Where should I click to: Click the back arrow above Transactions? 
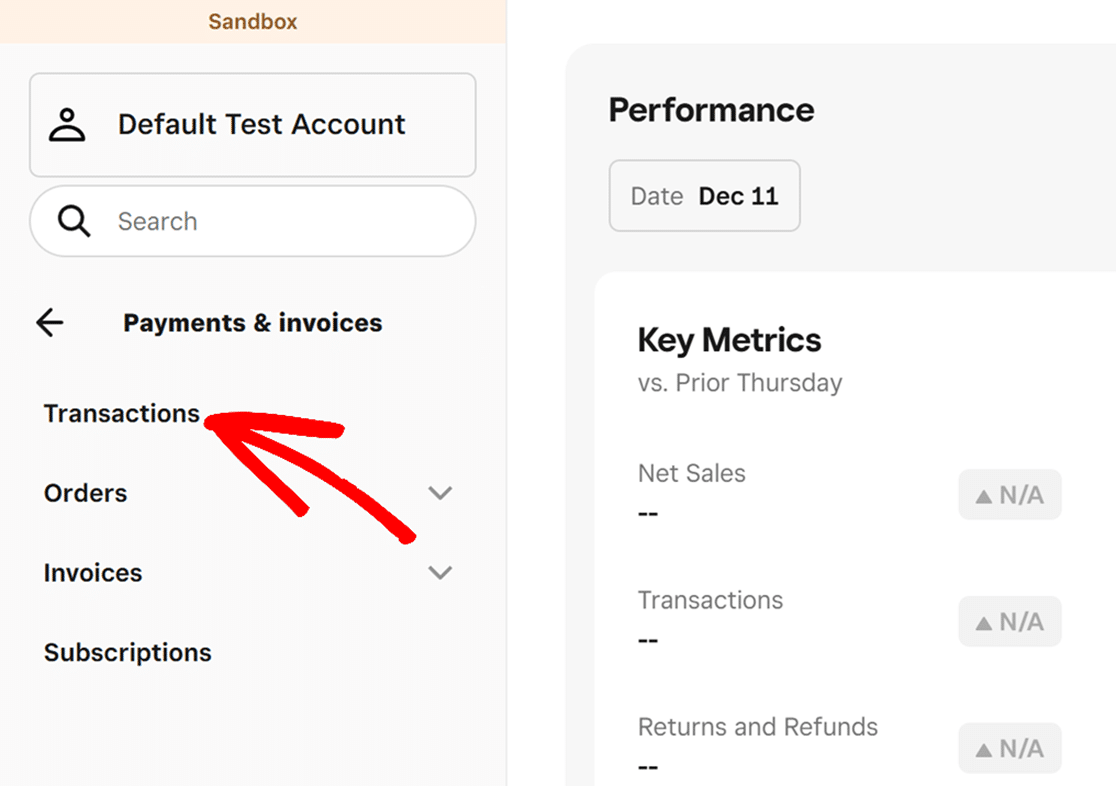tap(49, 322)
